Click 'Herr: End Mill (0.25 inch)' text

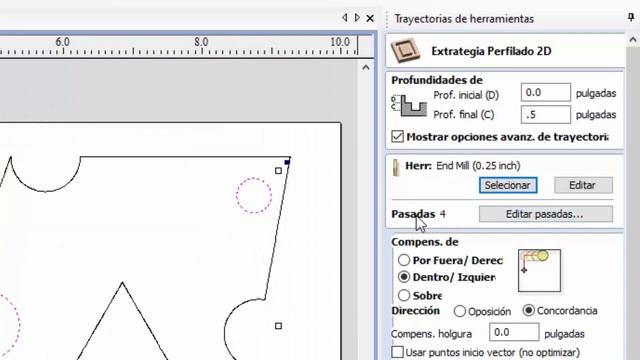point(463,166)
